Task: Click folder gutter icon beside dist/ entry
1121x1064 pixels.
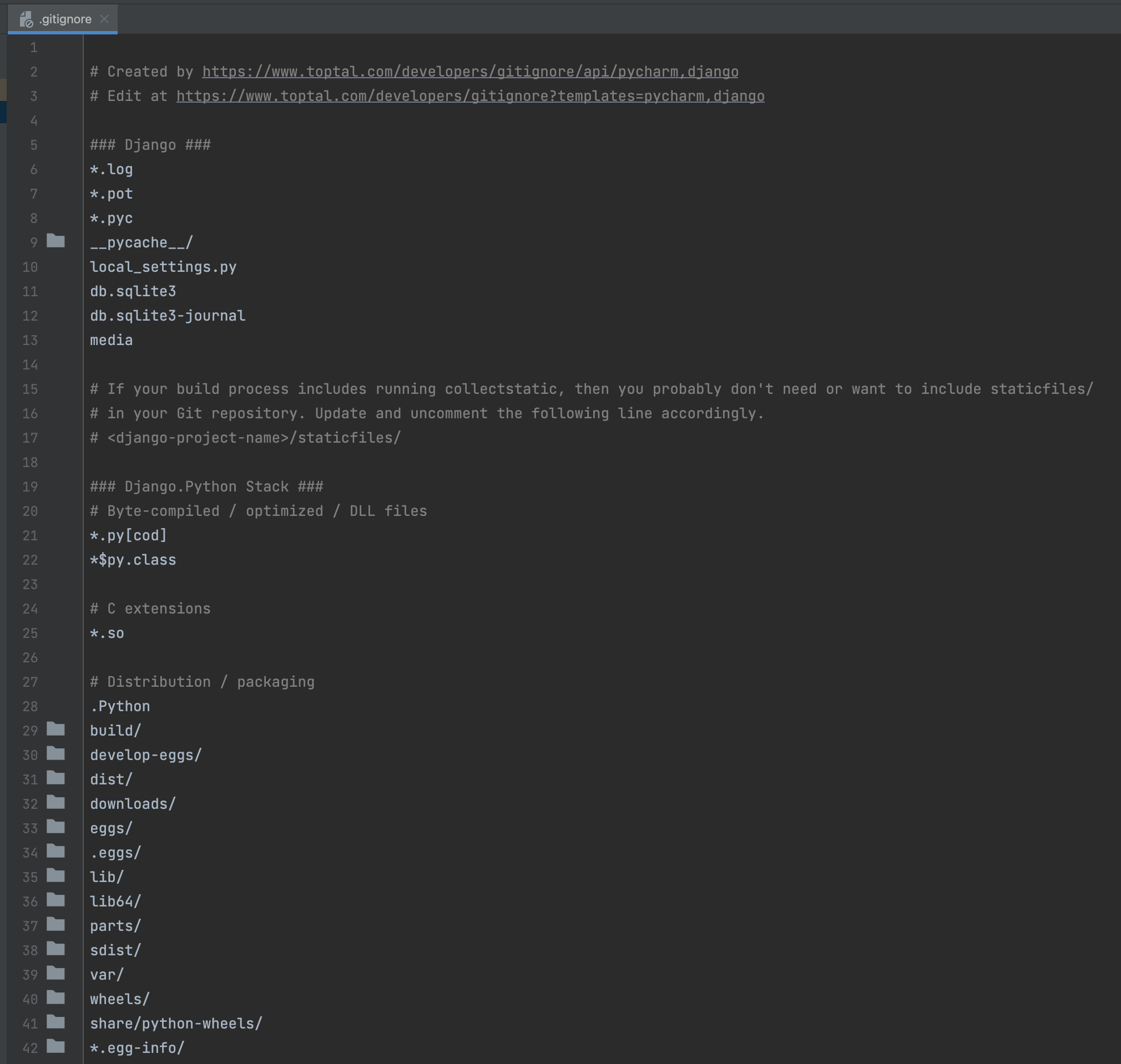Action: pos(55,778)
